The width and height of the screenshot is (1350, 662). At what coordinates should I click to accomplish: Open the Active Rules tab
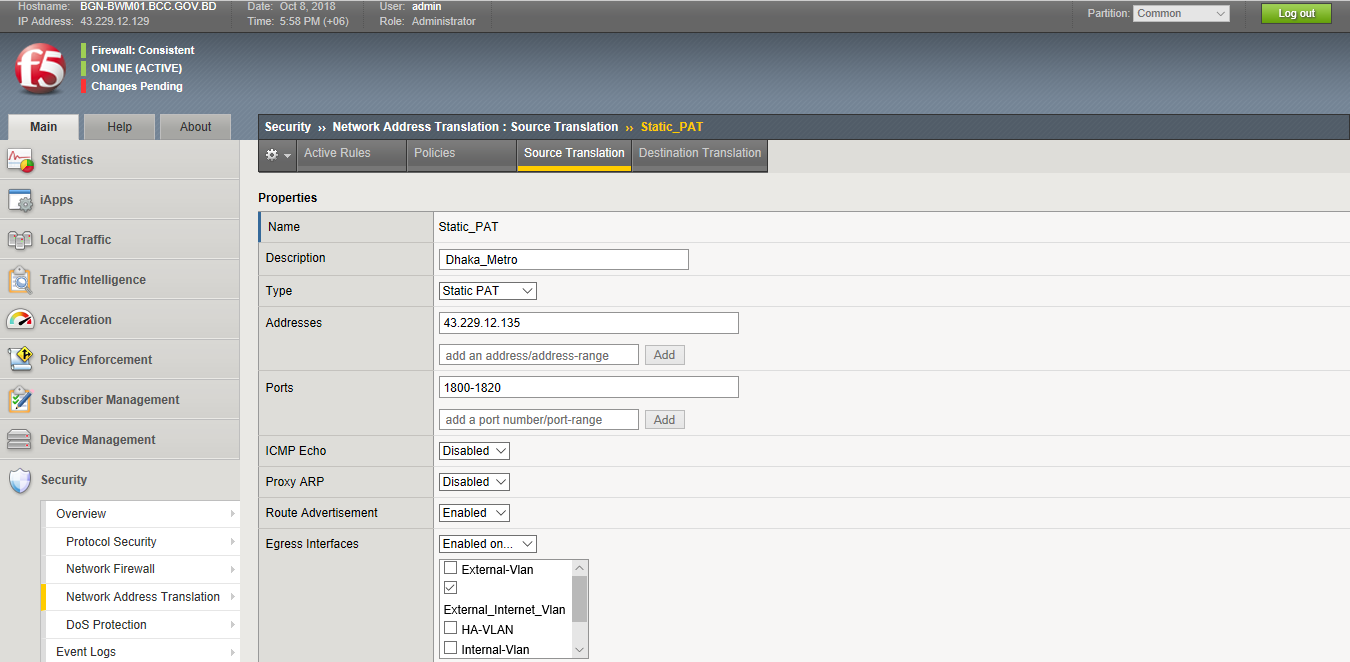coord(337,154)
